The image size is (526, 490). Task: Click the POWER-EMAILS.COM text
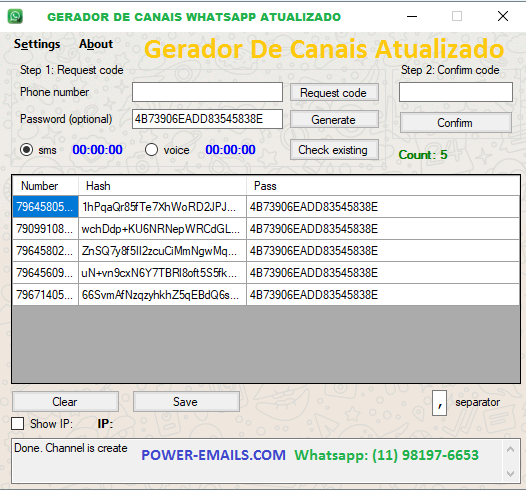[x=213, y=455]
